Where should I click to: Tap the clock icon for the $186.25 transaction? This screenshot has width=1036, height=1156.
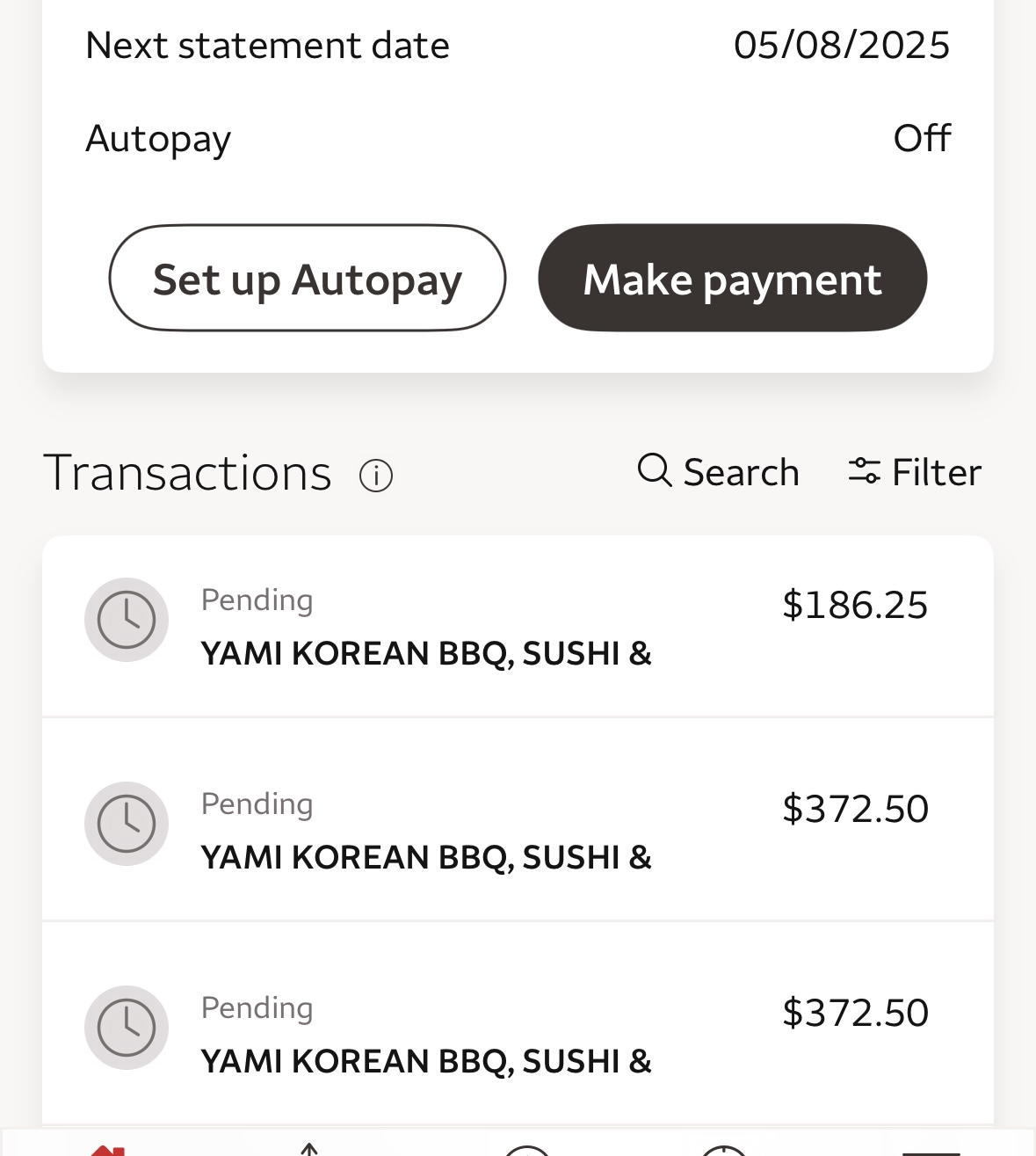point(127,620)
